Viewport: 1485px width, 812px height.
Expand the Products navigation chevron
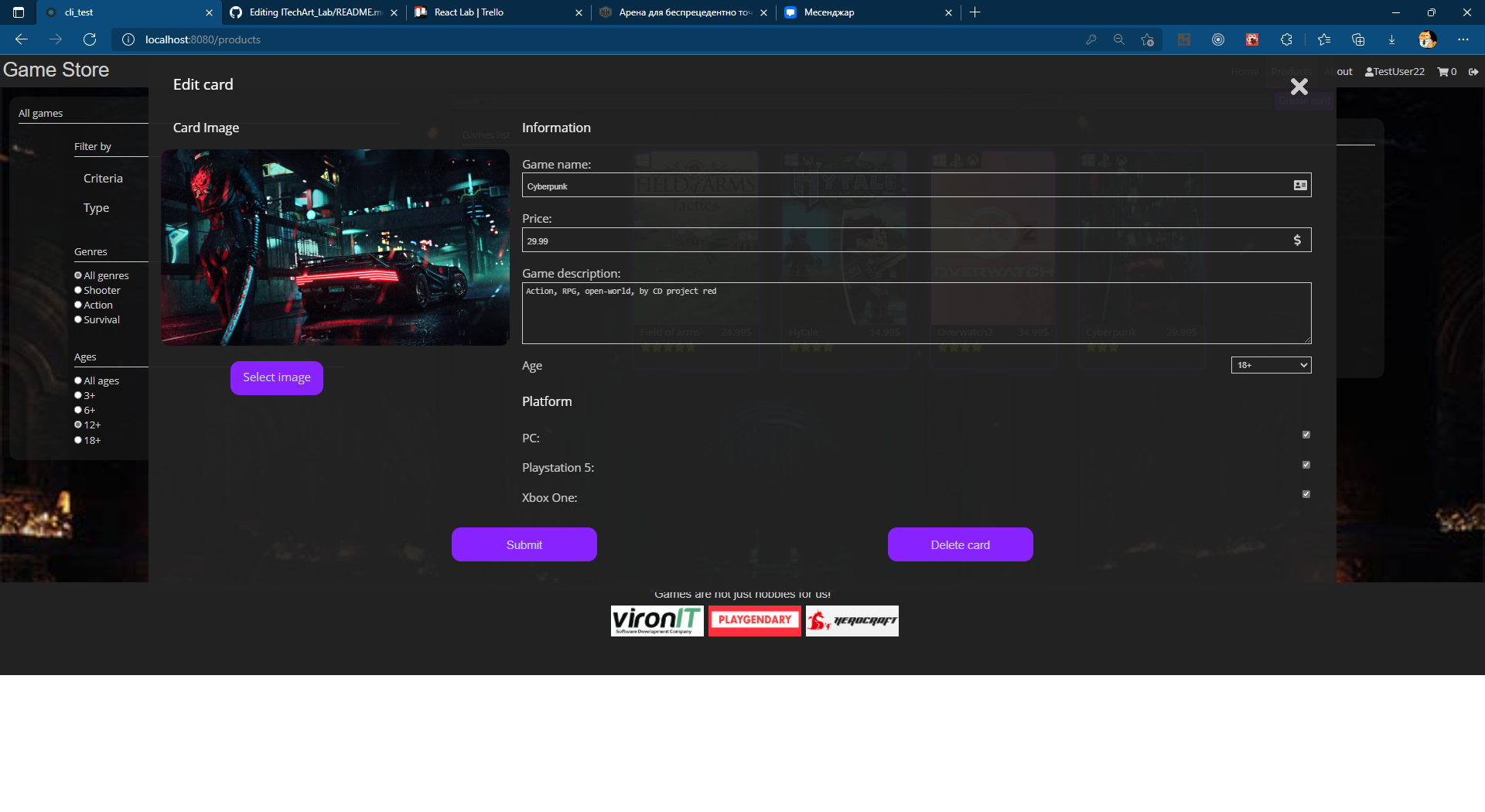[1299, 83]
